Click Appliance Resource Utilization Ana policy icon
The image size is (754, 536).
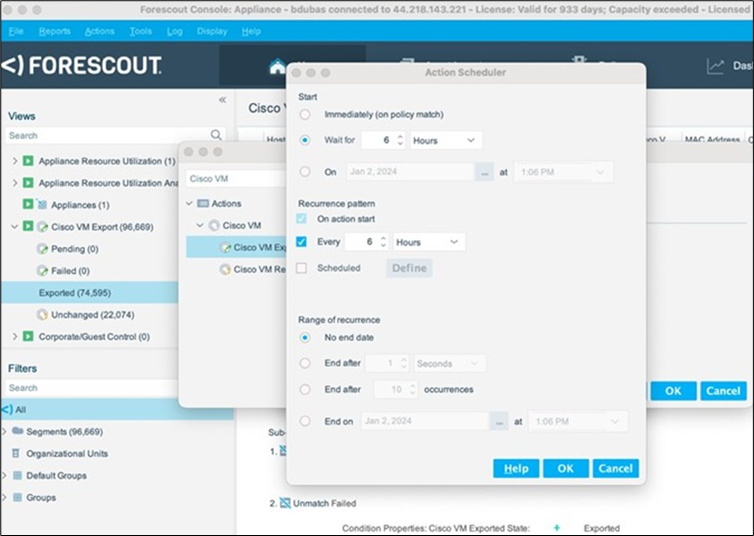coord(28,183)
